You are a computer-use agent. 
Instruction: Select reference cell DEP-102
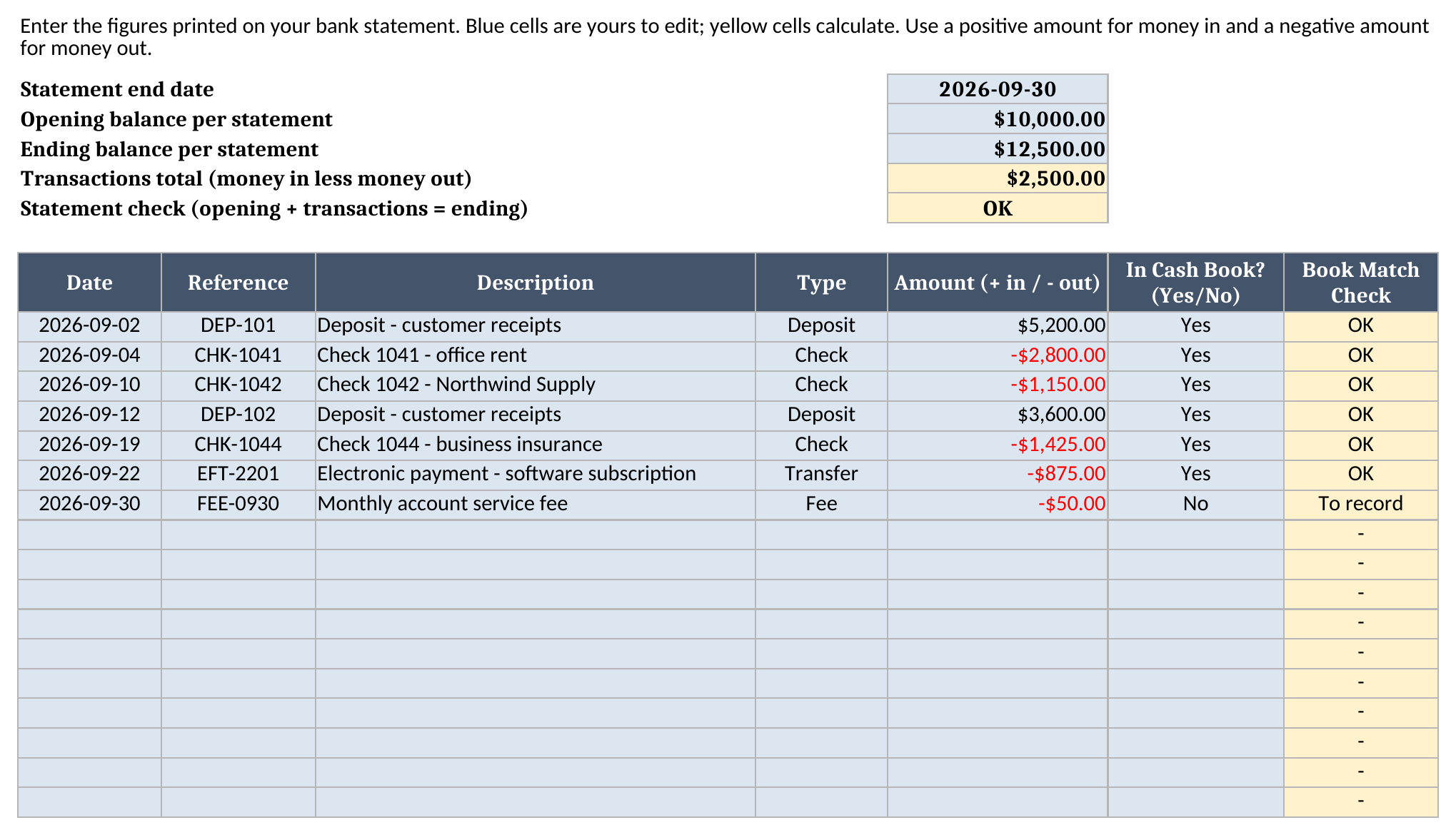[239, 415]
